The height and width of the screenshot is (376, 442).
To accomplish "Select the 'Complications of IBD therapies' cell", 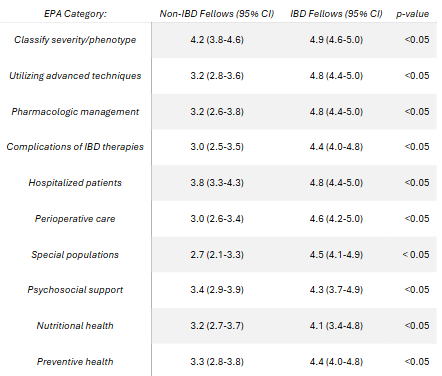I will coord(75,147).
